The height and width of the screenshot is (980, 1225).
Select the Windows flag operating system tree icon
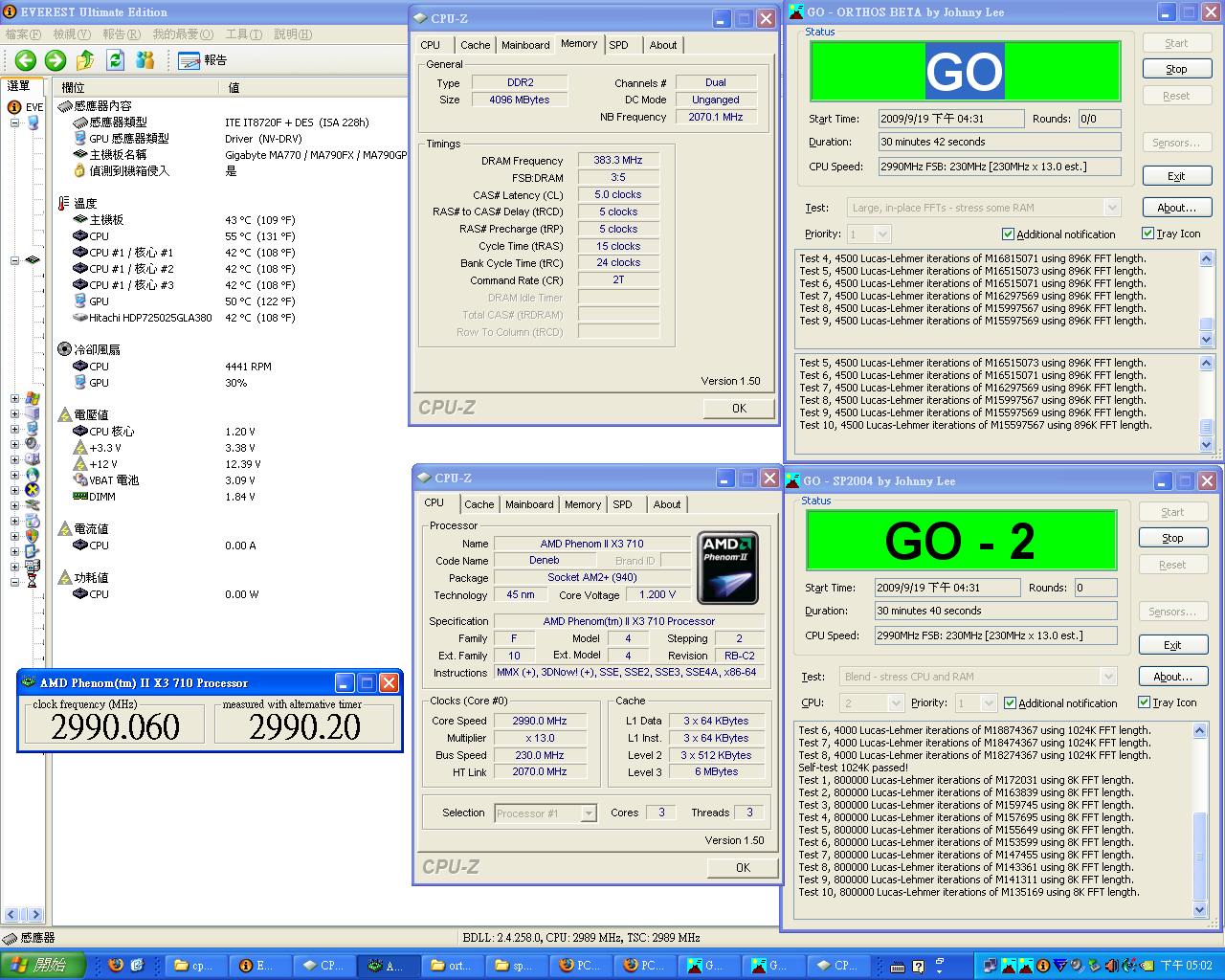tap(33, 398)
